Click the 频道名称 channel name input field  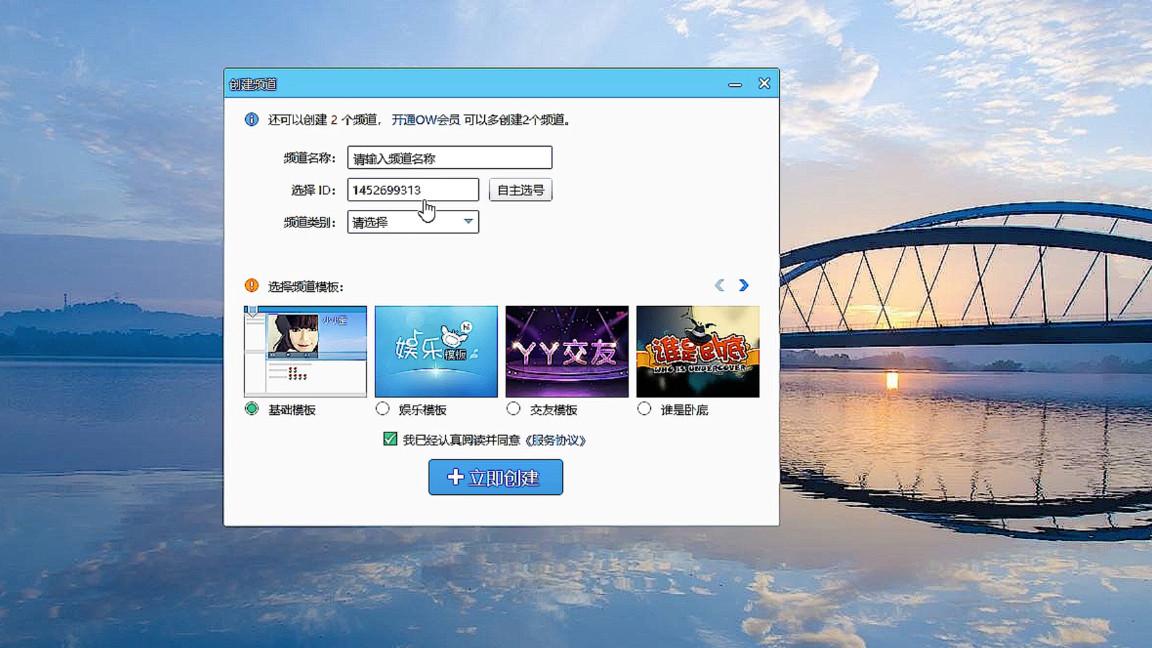450,157
